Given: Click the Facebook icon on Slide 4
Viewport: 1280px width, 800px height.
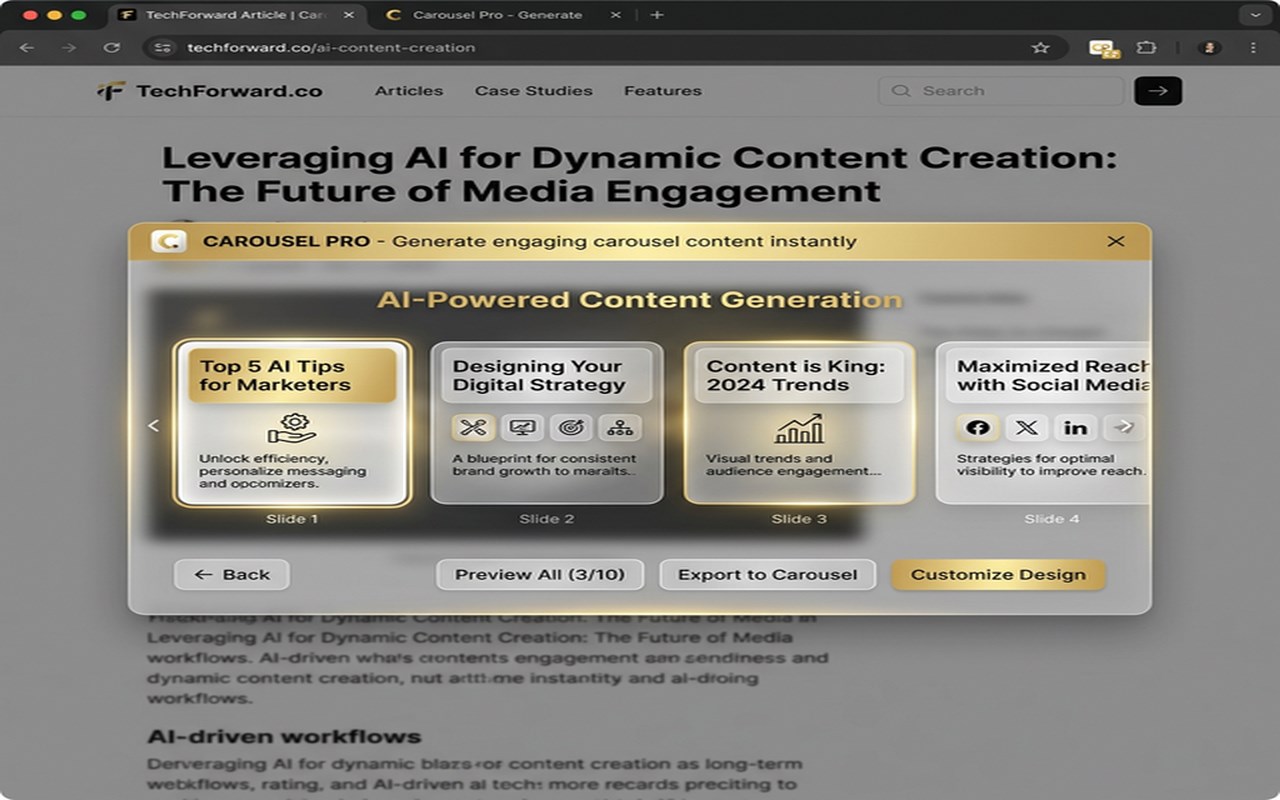Looking at the screenshot, I should pos(978,428).
